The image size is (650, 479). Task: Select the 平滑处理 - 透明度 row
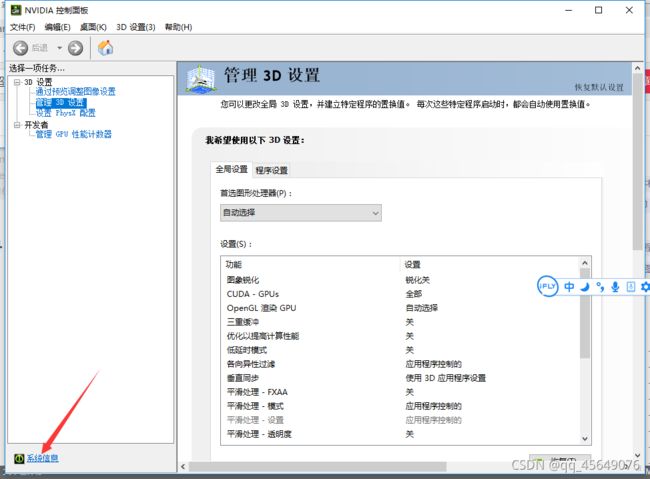(400, 434)
